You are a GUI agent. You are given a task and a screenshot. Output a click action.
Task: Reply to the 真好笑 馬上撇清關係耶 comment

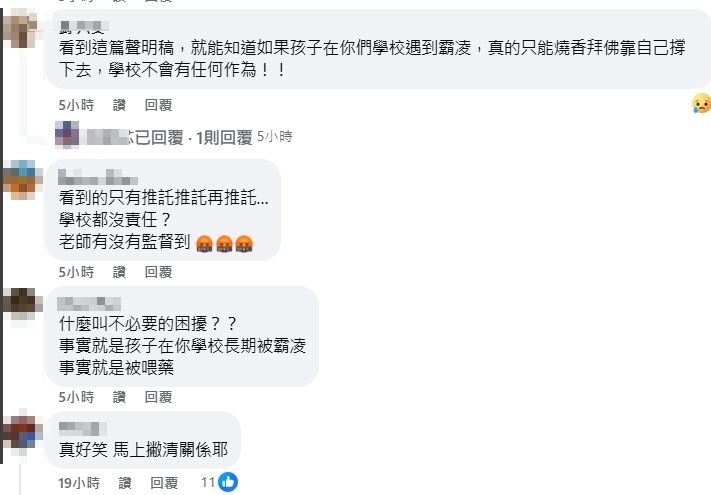pyautogui.click(x=164, y=483)
